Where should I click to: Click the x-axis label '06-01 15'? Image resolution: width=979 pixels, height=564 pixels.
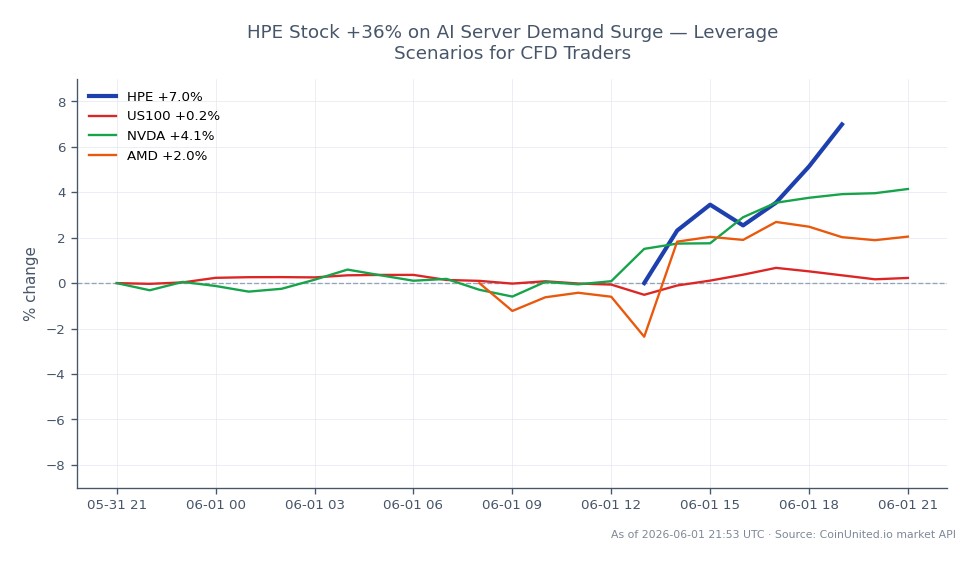[710, 505]
